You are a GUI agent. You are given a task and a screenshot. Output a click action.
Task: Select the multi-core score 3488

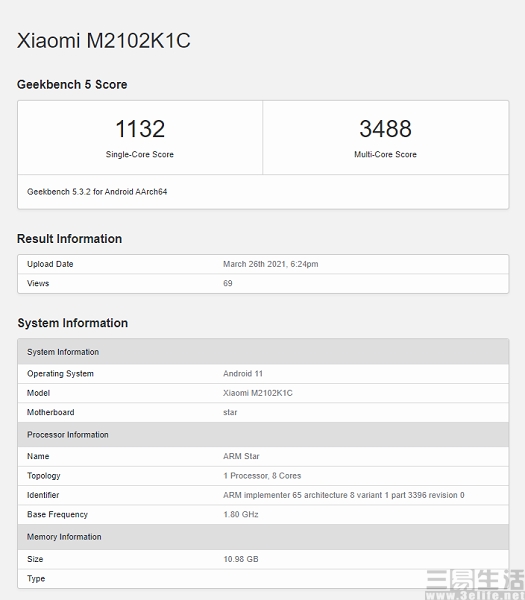pos(385,129)
